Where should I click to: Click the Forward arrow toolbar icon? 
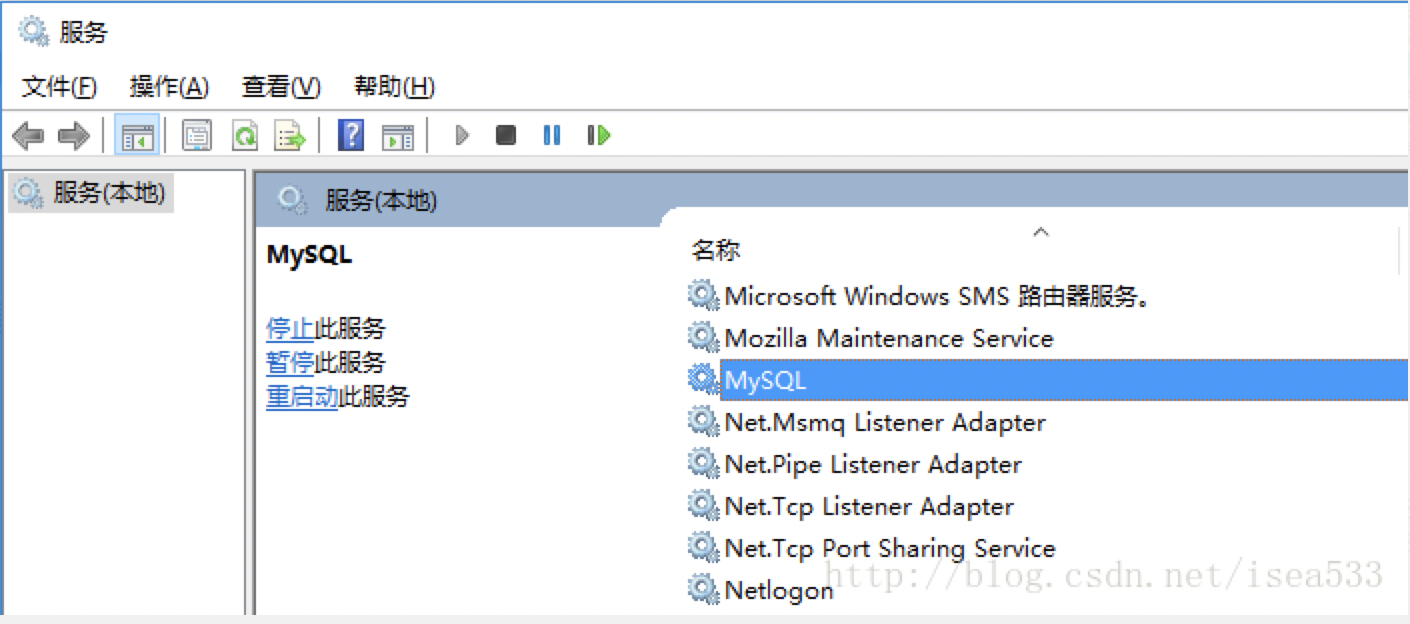74,135
